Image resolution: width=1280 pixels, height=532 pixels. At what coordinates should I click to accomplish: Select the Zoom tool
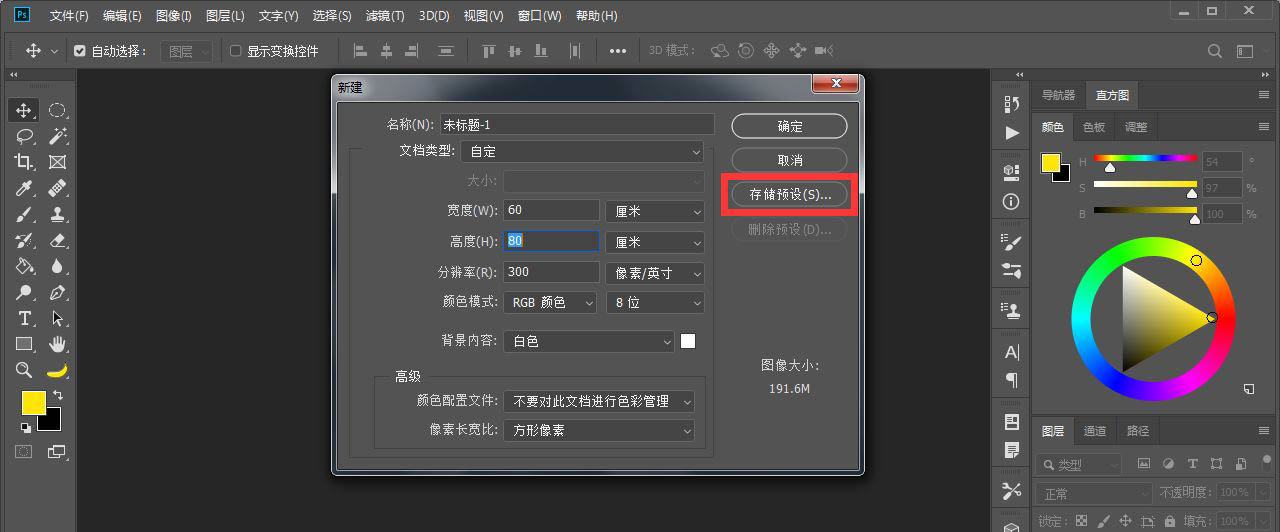tap(24, 370)
